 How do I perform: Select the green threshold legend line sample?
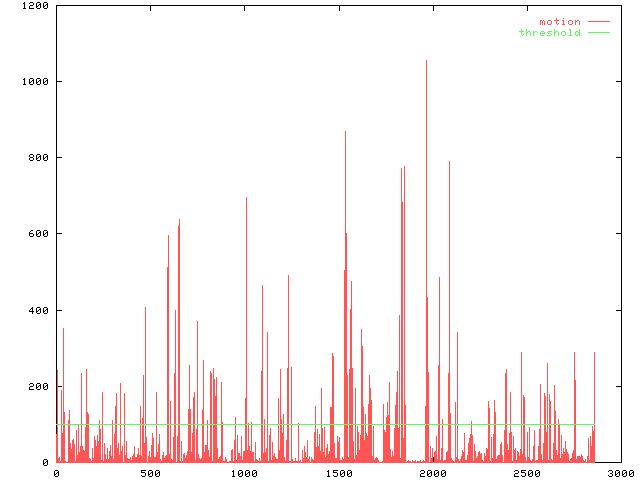pyautogui.click(x=598, y=32)
